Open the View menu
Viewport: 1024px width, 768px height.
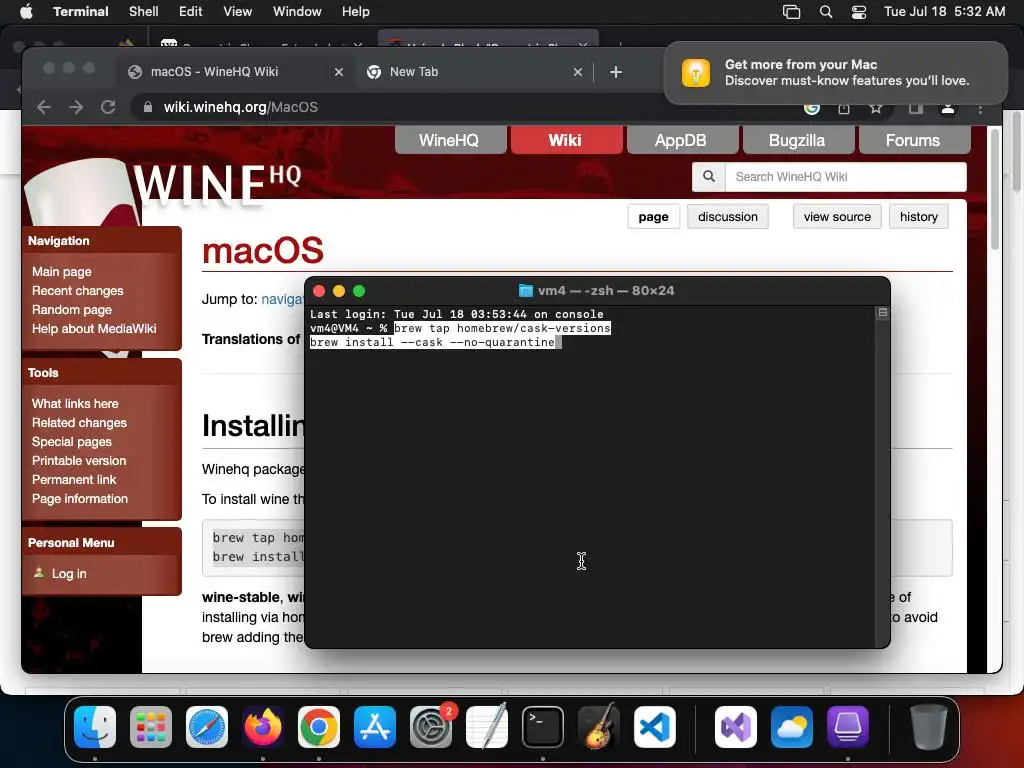click(237, 12)
